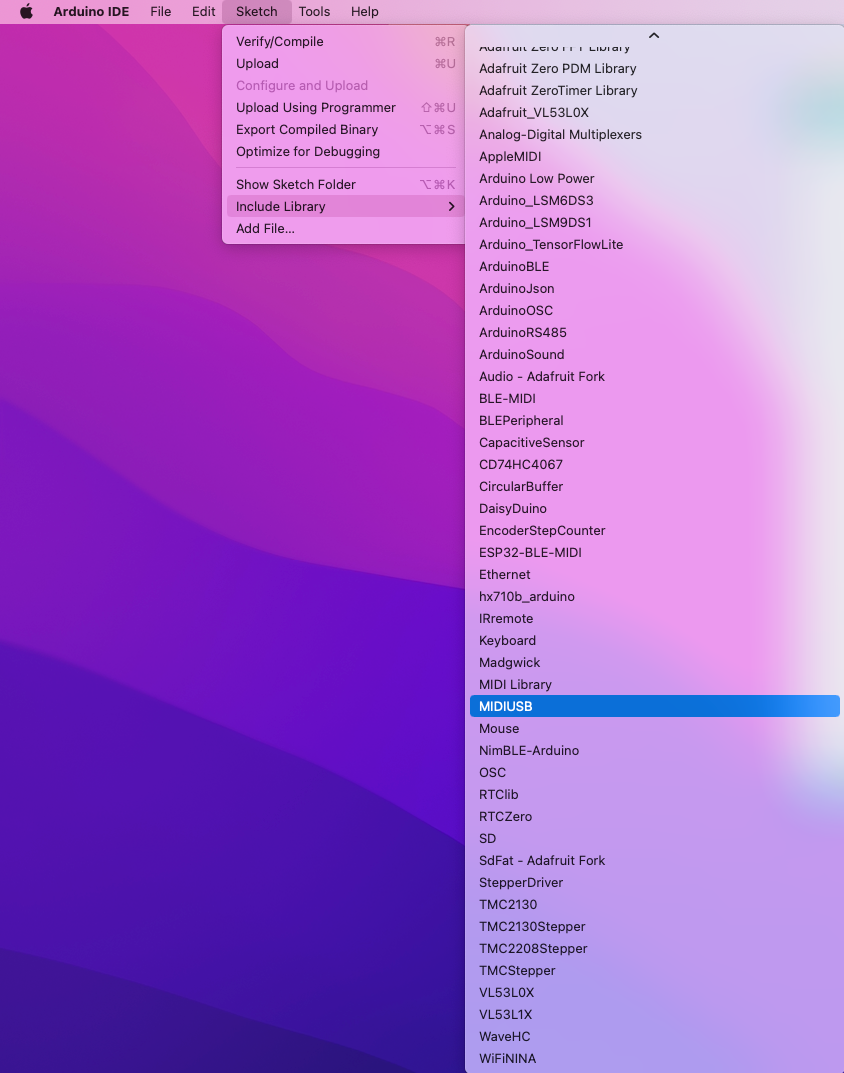Screen dimensions: 844x1073
Task: Include the Adafruit ZeroTimer Library
Action: coord(655,90)
